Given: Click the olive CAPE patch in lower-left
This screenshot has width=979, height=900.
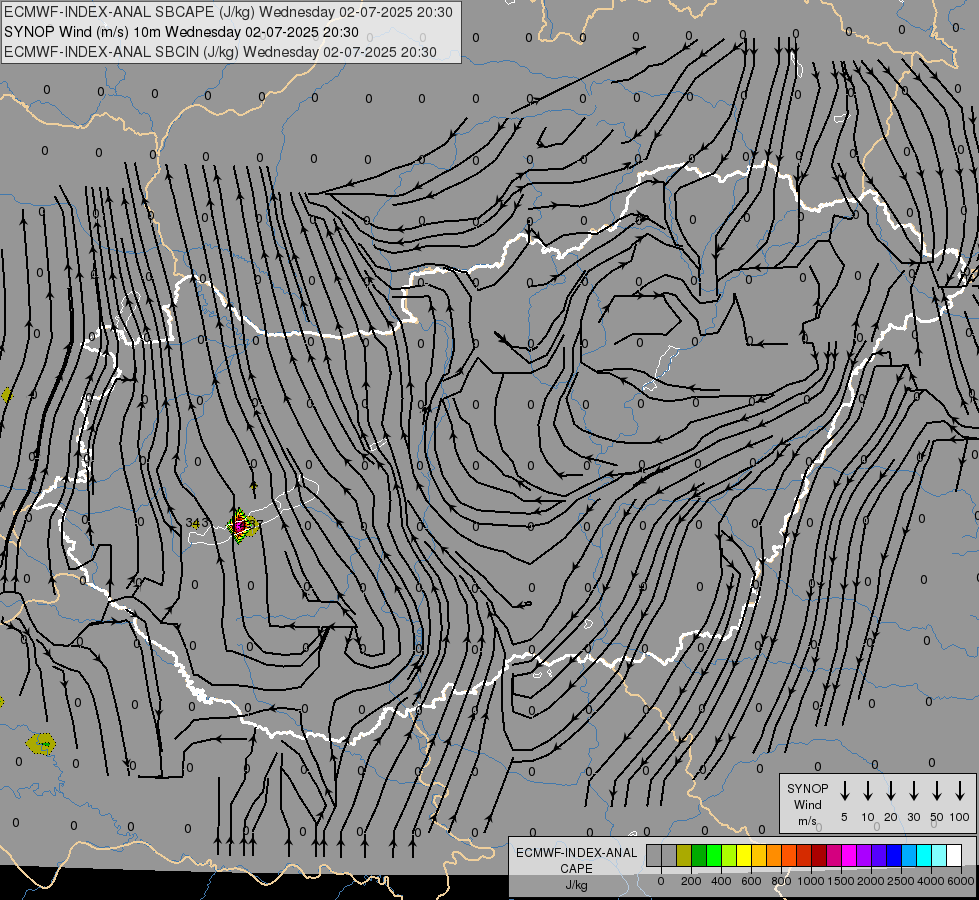Looking at the screenshot, I should click(41, 744).
